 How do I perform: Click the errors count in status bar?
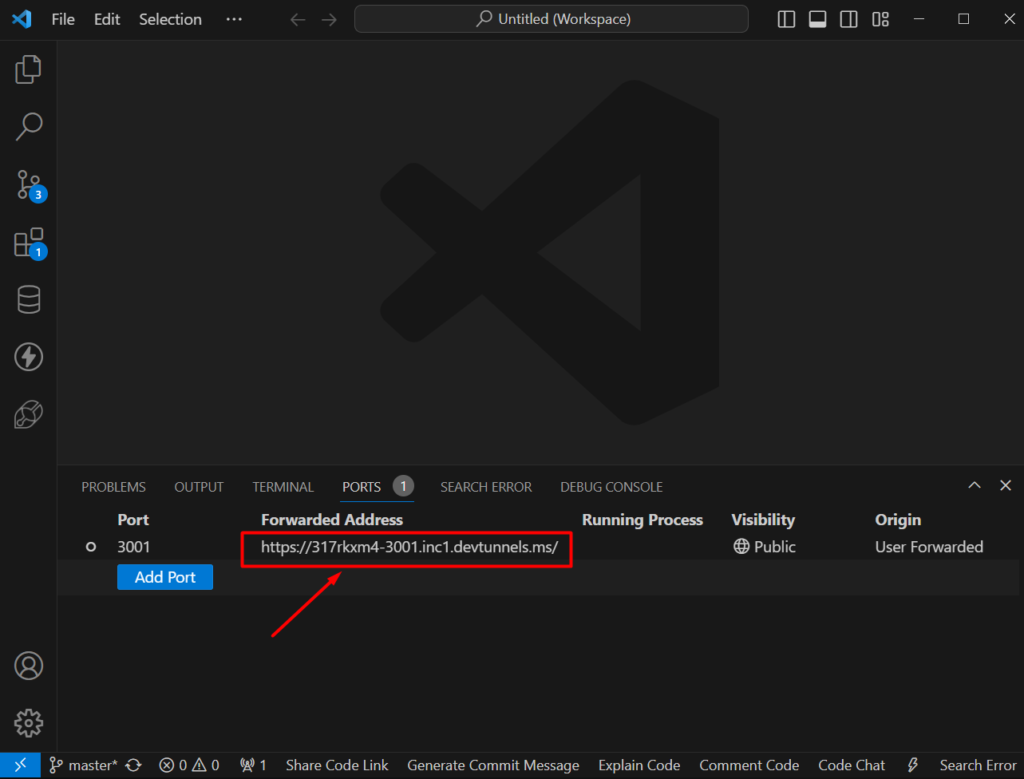174,765
